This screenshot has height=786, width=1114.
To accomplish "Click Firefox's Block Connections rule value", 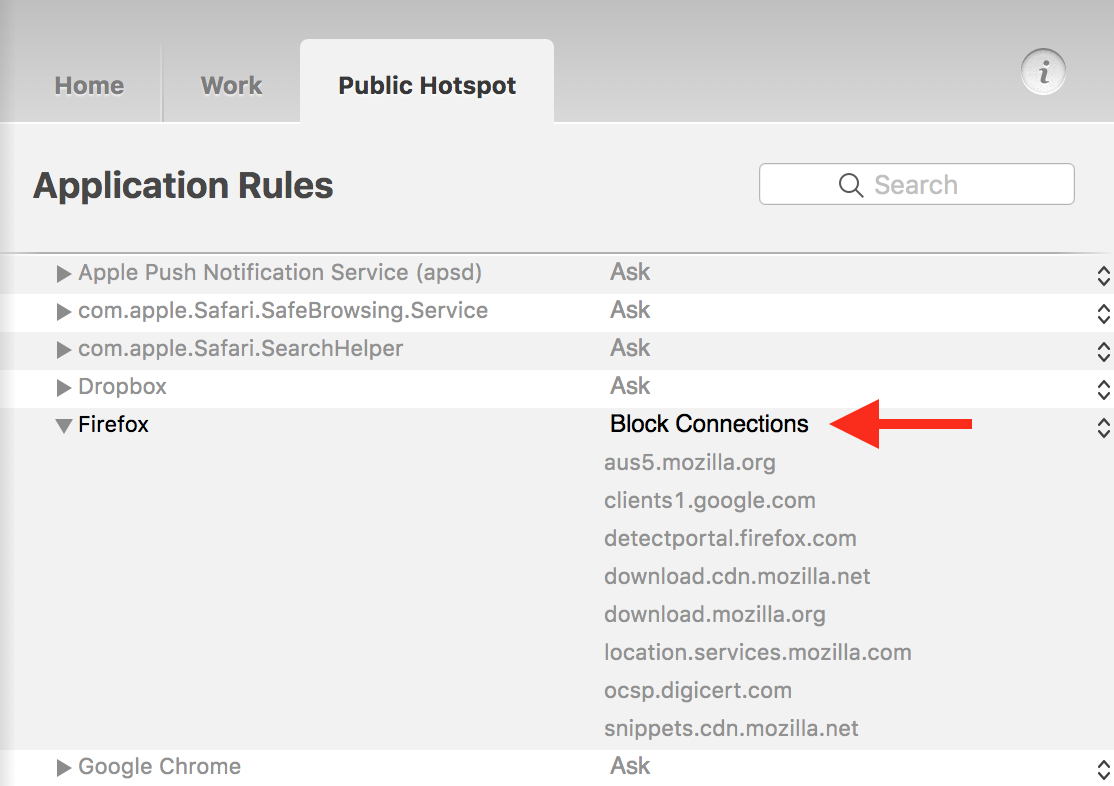I will pos(709,424).
